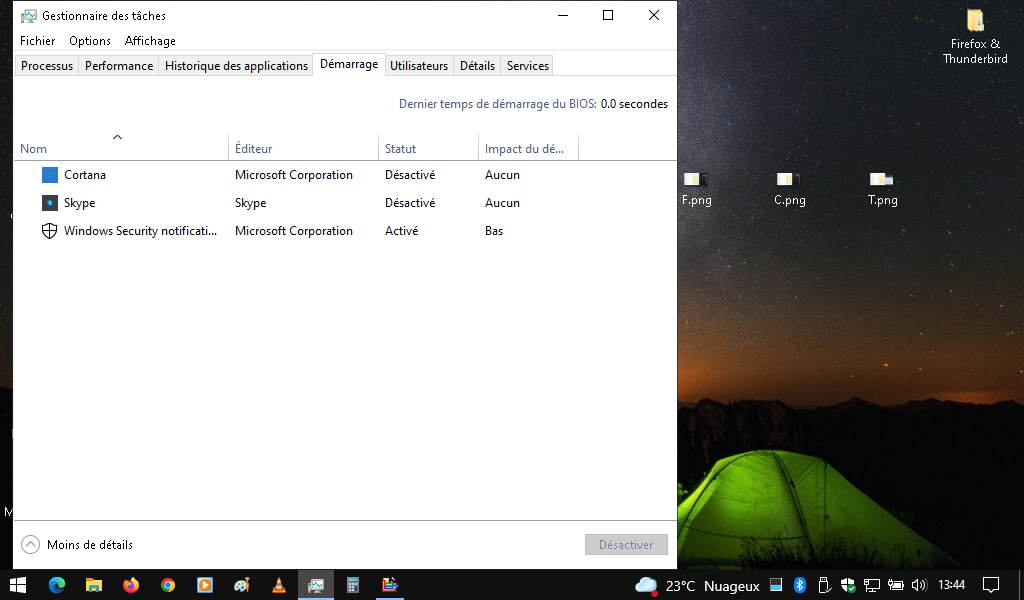The width and height of the screenshot is (1024, 600).
Task: Open Calculator from the taskbar
Action: tap(353, 585)
